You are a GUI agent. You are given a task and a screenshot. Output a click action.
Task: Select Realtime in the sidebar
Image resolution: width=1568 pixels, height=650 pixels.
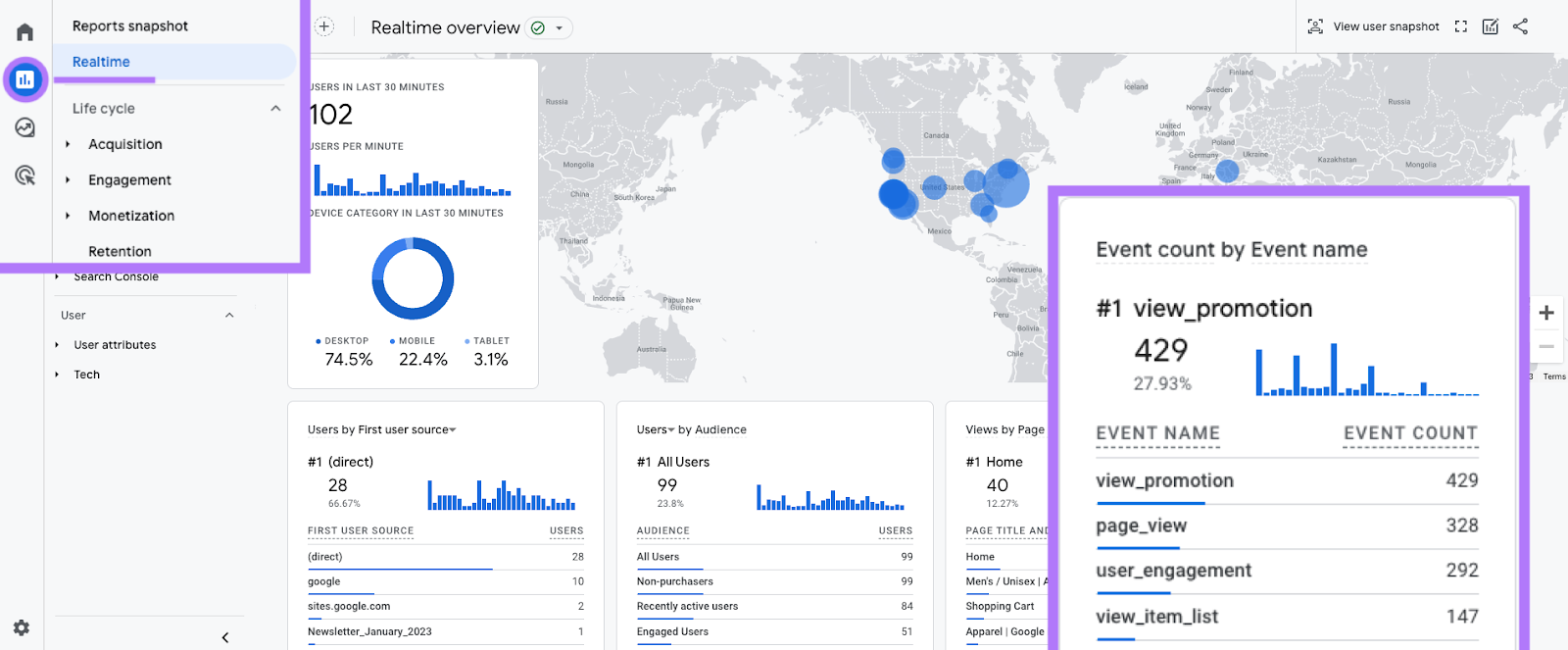tap(101, 62)
